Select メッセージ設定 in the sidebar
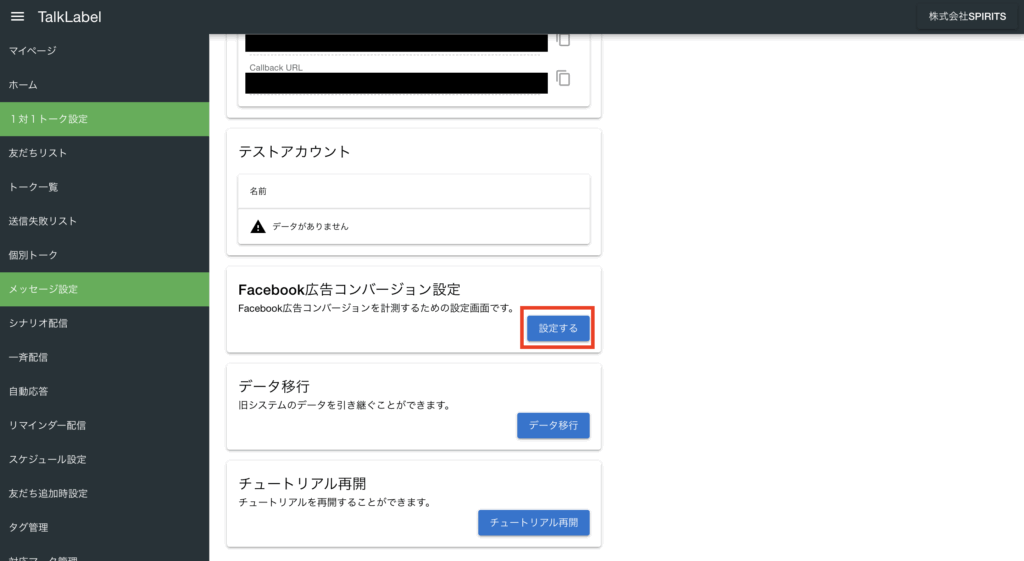The height and width of the screenshot is (561, 1024). [x=43, y=289]
